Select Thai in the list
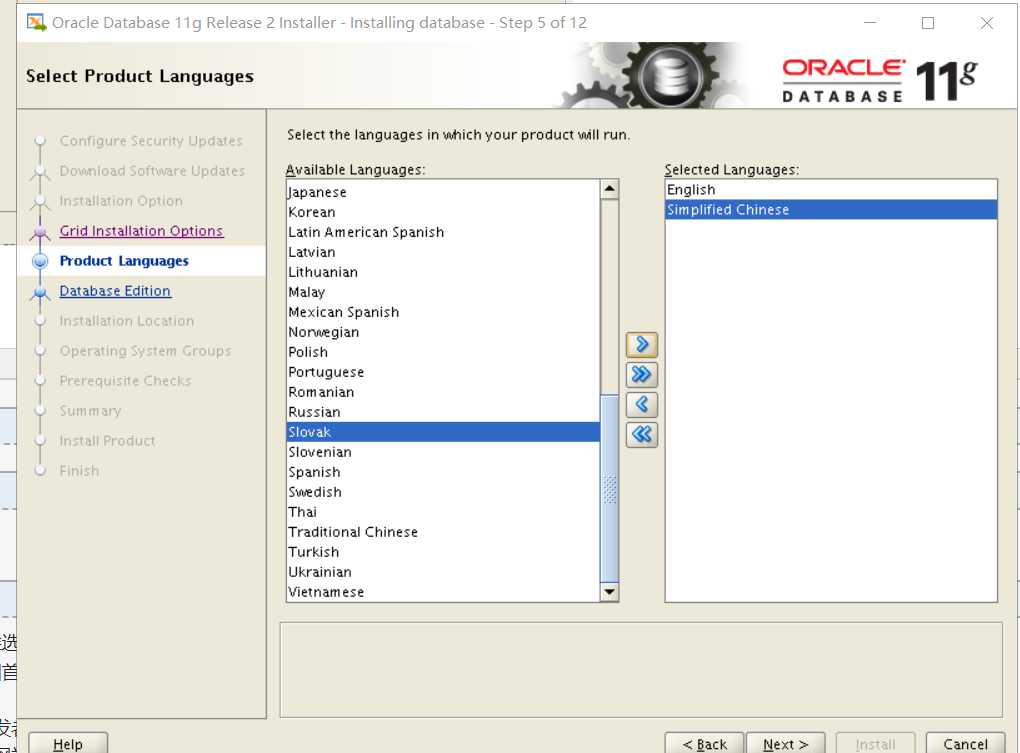This screenshot has height=753, width=1020. pyautogui.click(x=443, y=512)
